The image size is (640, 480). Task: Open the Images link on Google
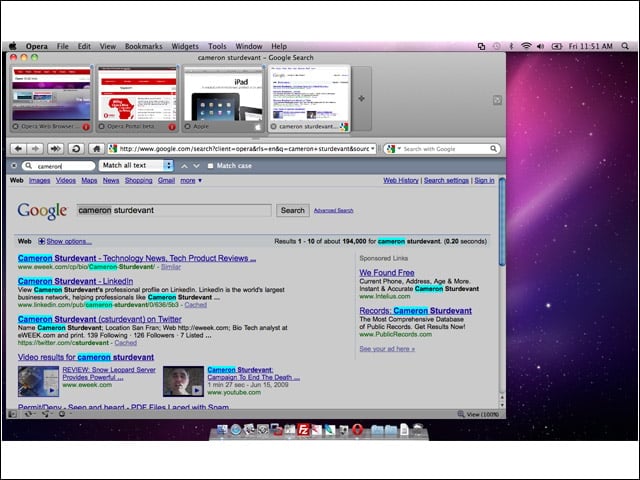point(40,180)
